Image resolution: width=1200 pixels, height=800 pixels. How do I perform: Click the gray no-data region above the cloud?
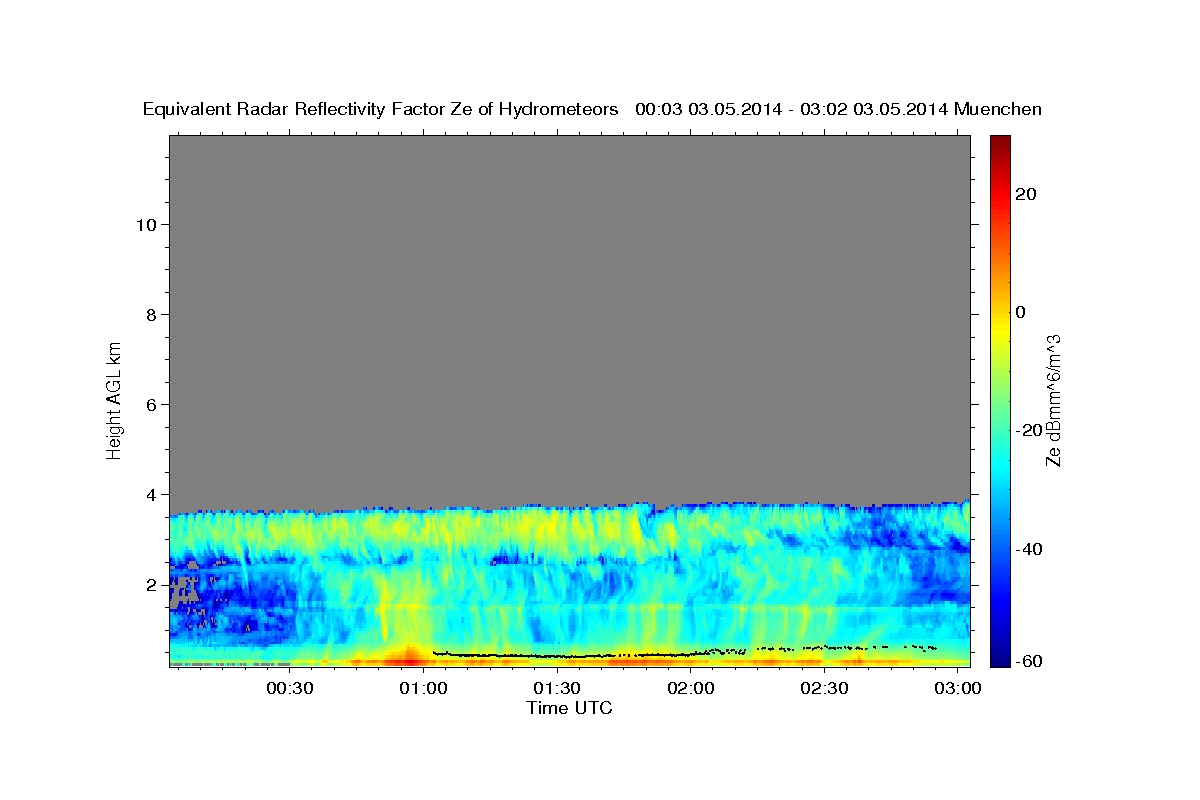pos(569,320)
